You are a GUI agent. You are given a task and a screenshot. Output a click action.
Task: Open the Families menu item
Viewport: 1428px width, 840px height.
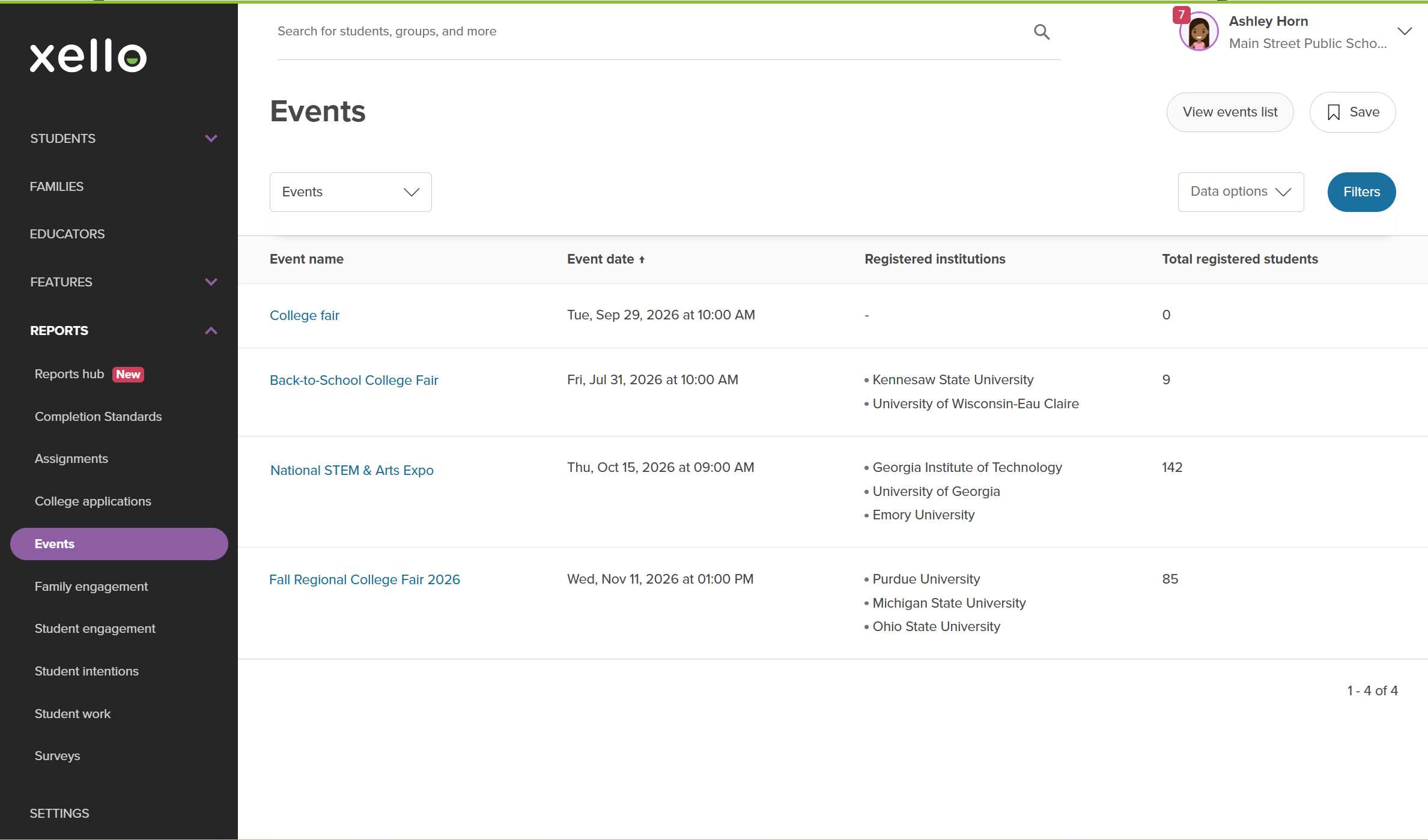coord(56,187)
